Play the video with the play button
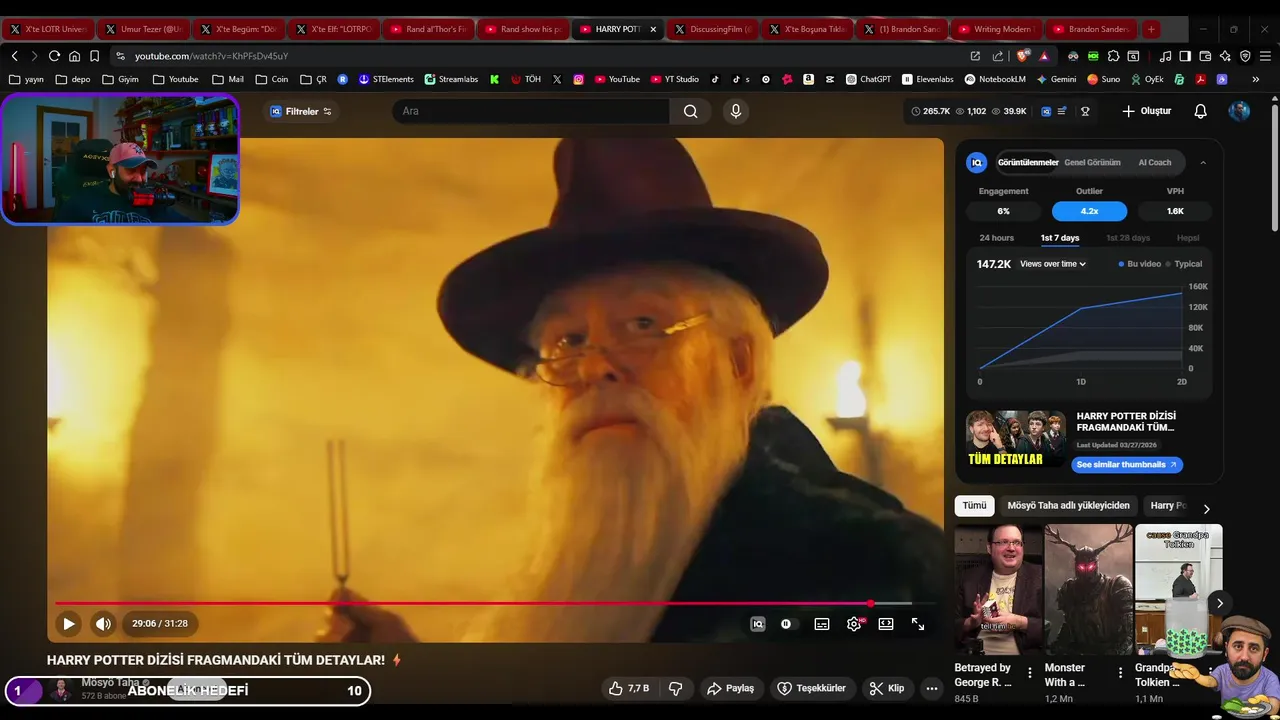Screen dimensions: 1280x720 point(69,624)
